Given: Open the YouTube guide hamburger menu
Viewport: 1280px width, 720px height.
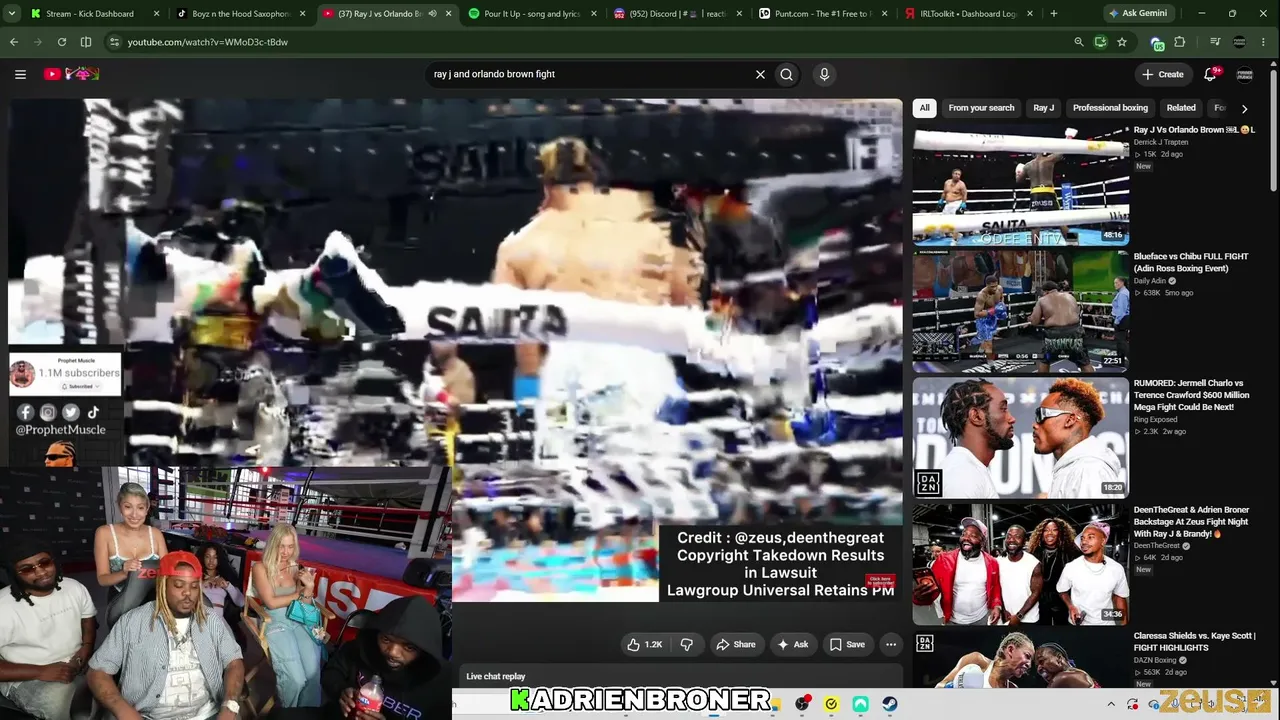Looking at the screenshot, I should [20, 74].
